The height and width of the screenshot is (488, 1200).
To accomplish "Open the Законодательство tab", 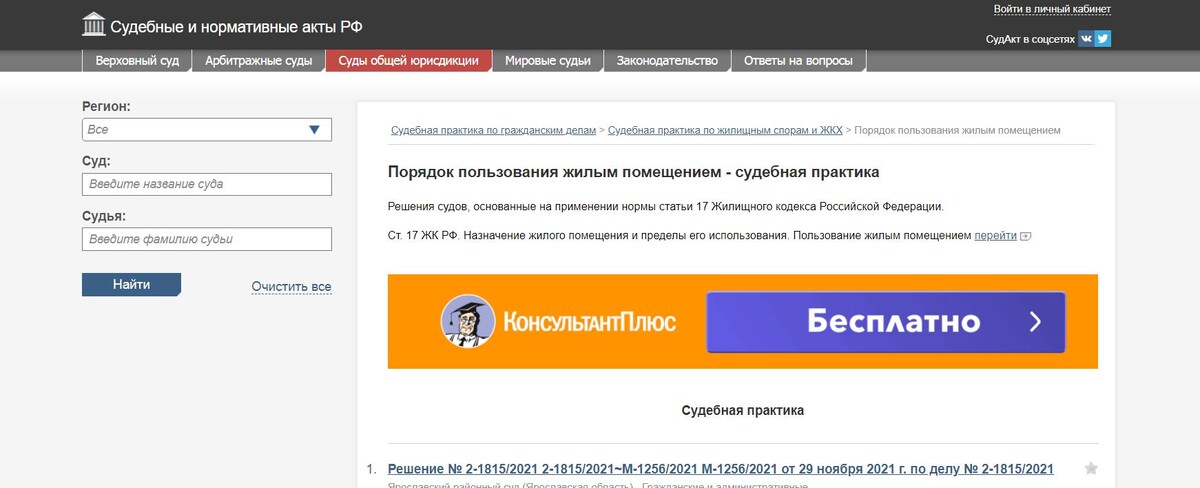I will coord(667,61).
